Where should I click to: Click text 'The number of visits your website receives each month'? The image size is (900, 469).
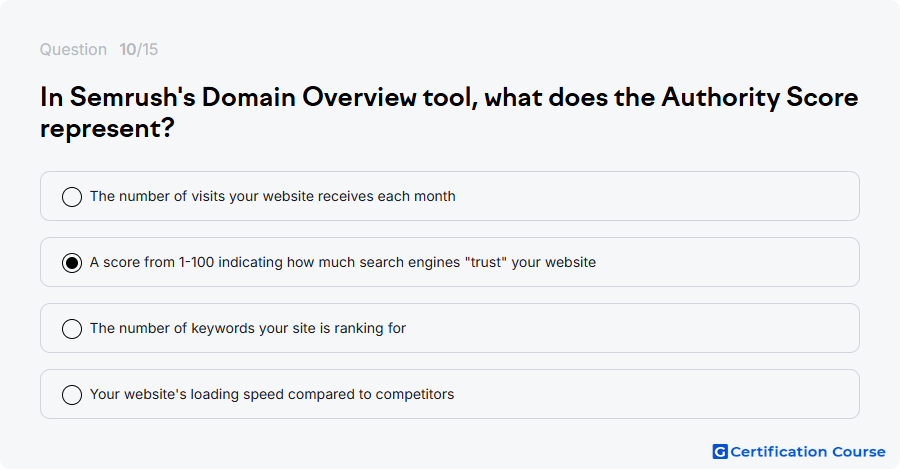[x=273, y=196]
